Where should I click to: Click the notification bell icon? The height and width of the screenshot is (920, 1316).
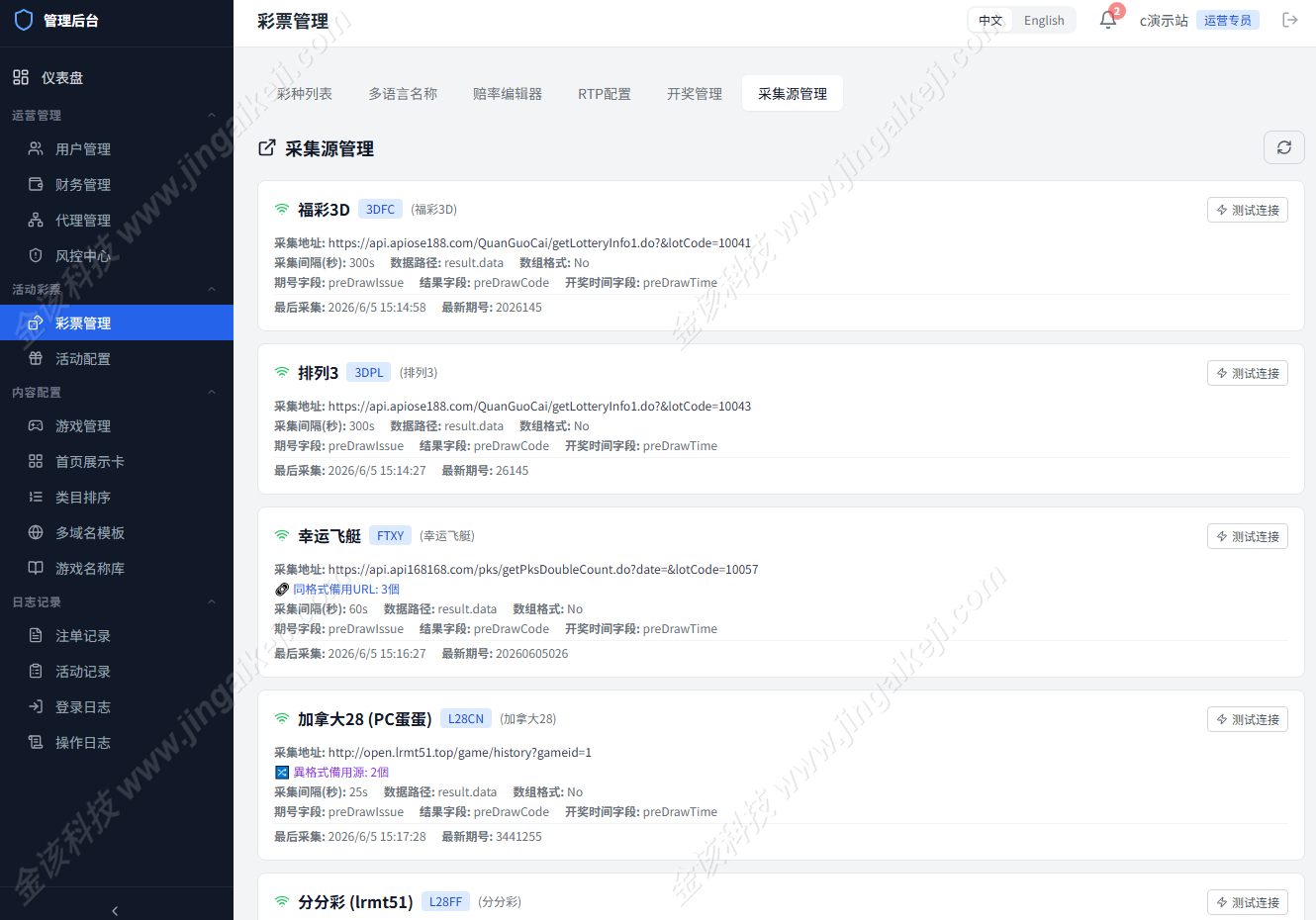pyautogui.click(x=1108, y=20)
